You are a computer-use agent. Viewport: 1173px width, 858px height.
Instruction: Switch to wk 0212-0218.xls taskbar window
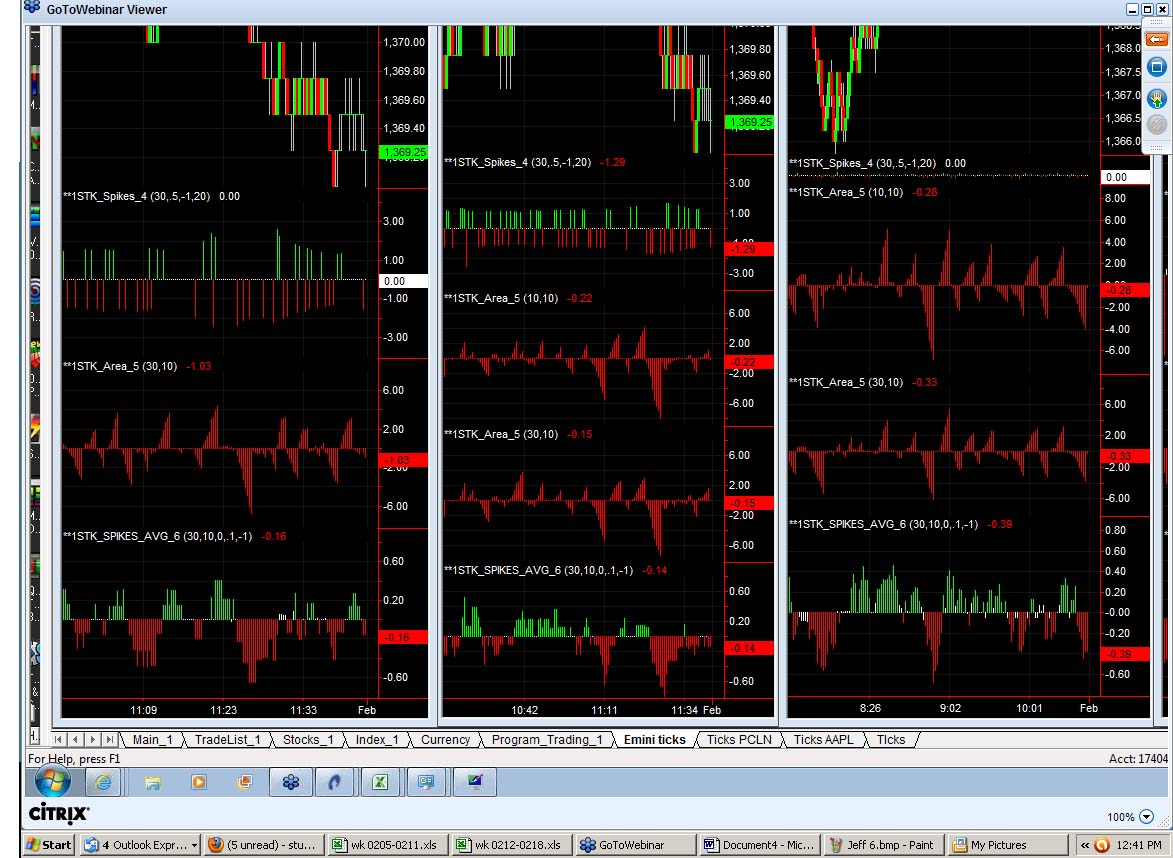pyautogui.click(x=512, y=845)
